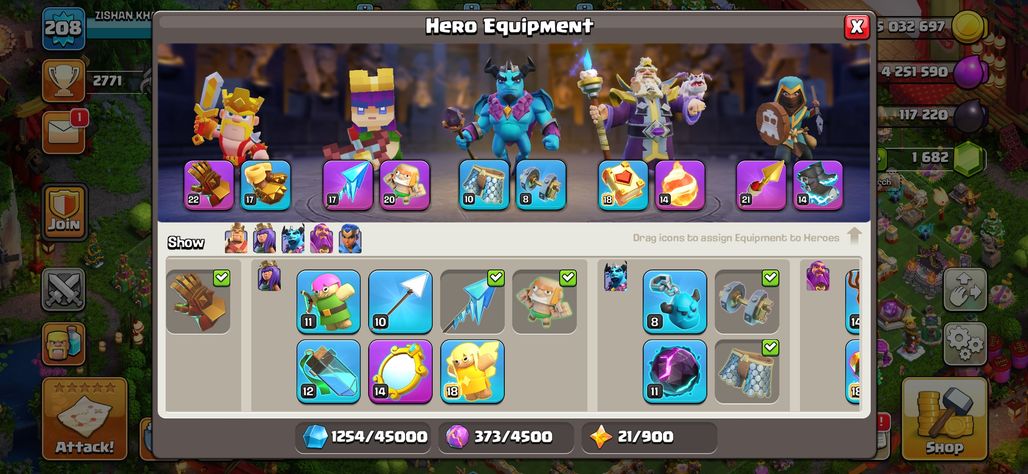Toggle the Barbarian King filter in Show row
1028x474 pixels.
pyautogui.click(x=236, y=239)
